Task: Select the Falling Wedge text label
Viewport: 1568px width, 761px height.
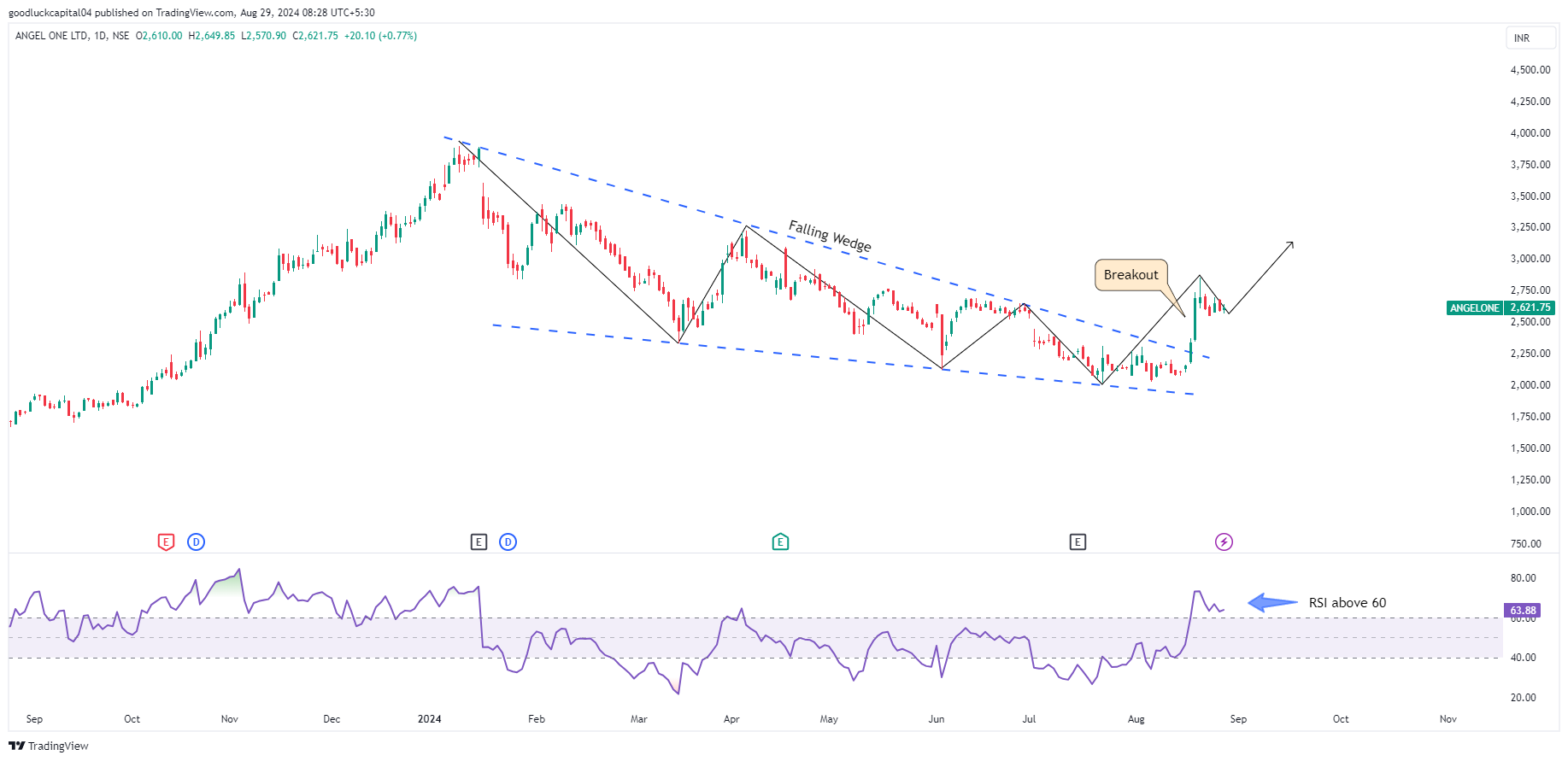Action: tap(830, 236)
